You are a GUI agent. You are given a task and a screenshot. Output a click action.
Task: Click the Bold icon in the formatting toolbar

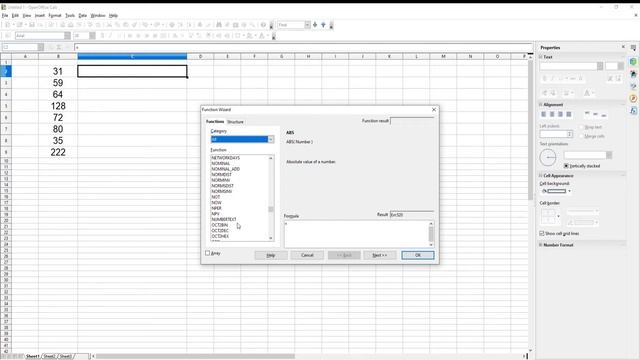pos(102,36)
